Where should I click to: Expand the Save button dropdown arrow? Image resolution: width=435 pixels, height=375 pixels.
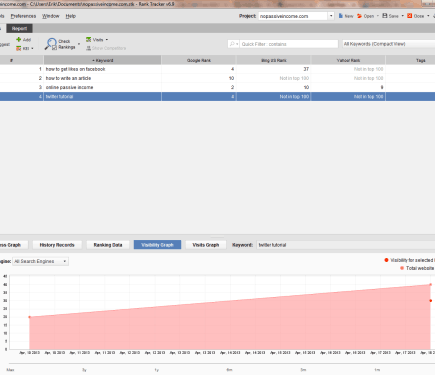402,16
